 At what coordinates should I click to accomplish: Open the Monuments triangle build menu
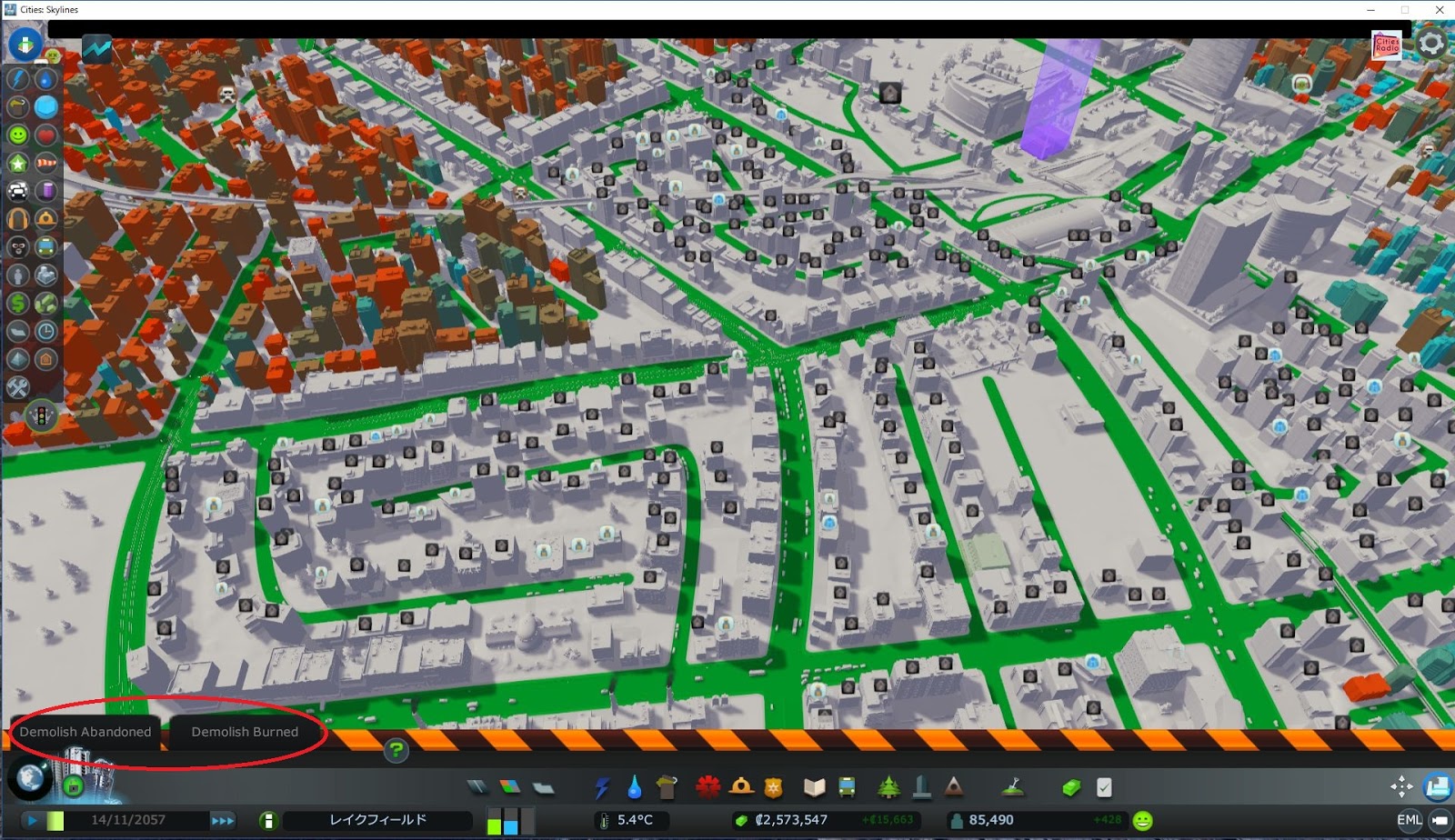(954, 787)
